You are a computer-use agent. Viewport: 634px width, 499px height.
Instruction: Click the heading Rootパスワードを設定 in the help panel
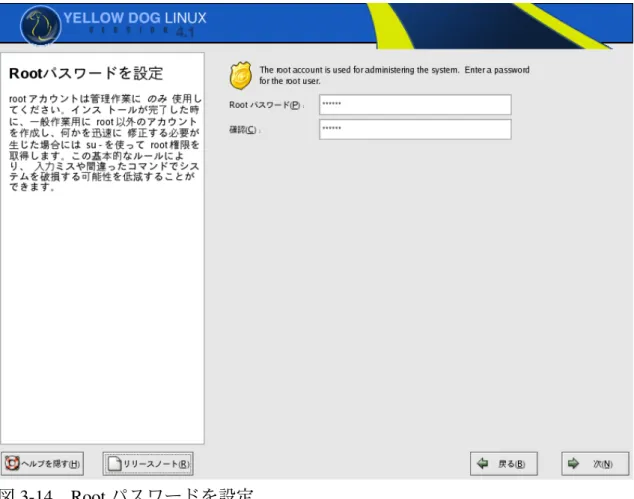click(x=86, y=73)
